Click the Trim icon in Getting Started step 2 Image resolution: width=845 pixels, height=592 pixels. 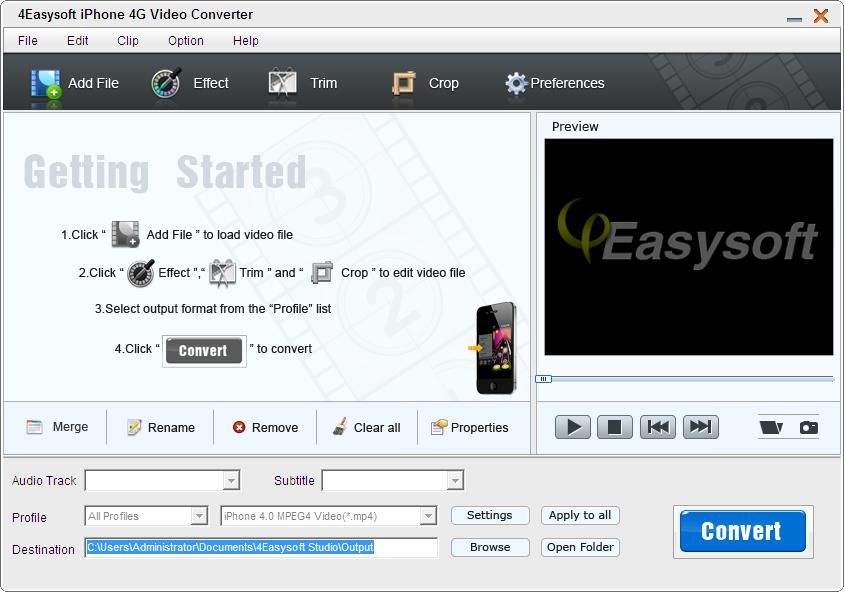click(222, 273)
